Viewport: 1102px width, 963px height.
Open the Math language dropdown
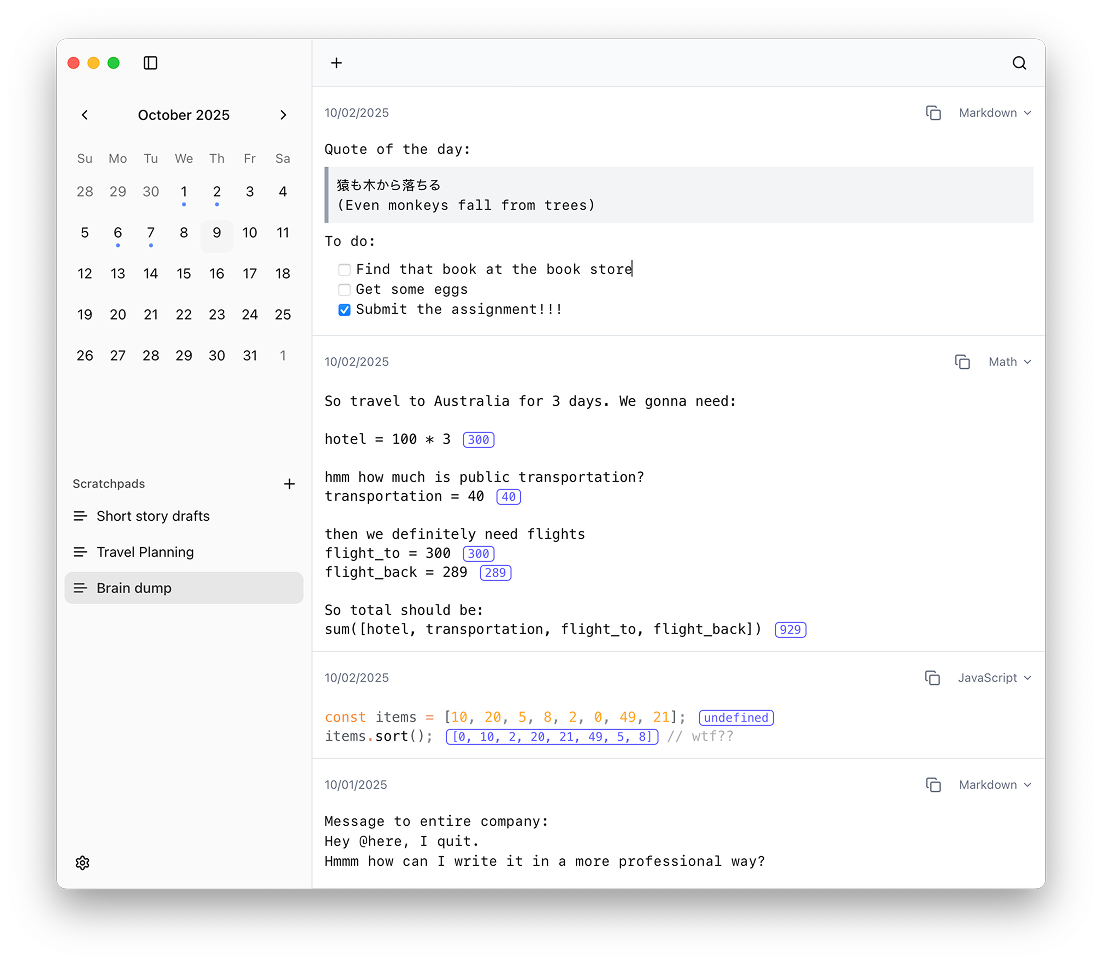pos(1009,362)
